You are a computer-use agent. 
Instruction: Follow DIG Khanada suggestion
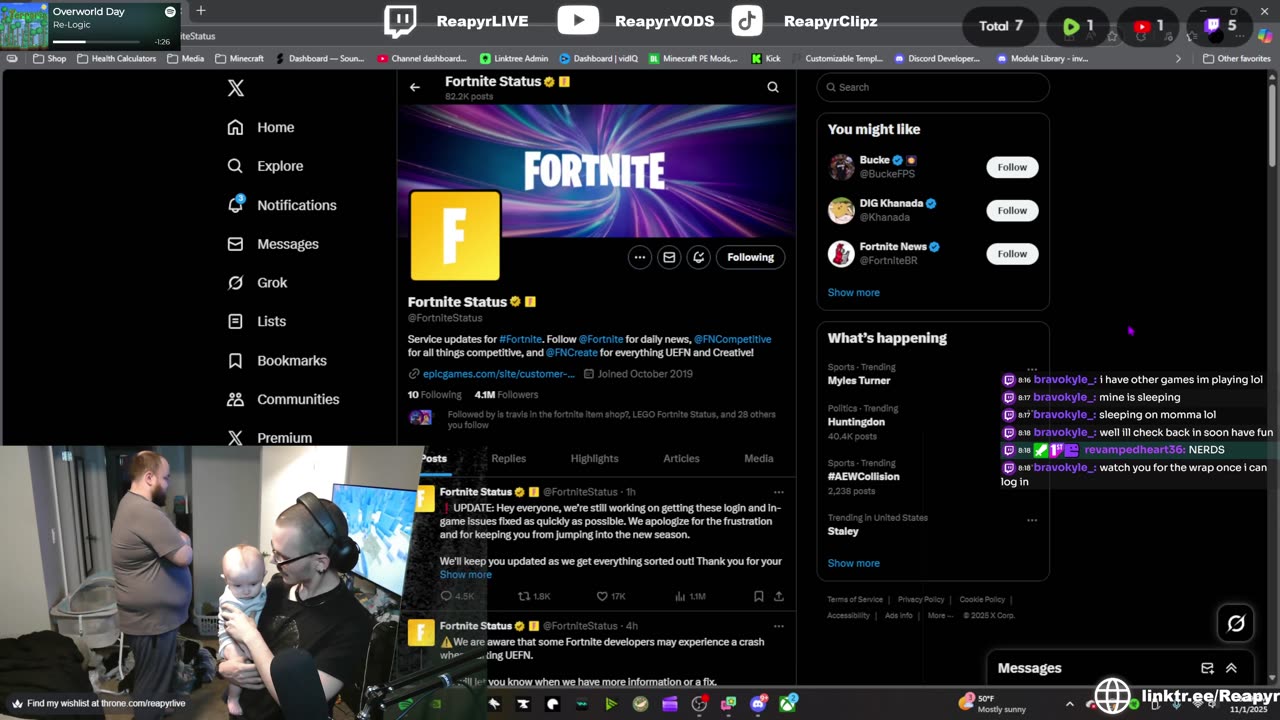1012,210
